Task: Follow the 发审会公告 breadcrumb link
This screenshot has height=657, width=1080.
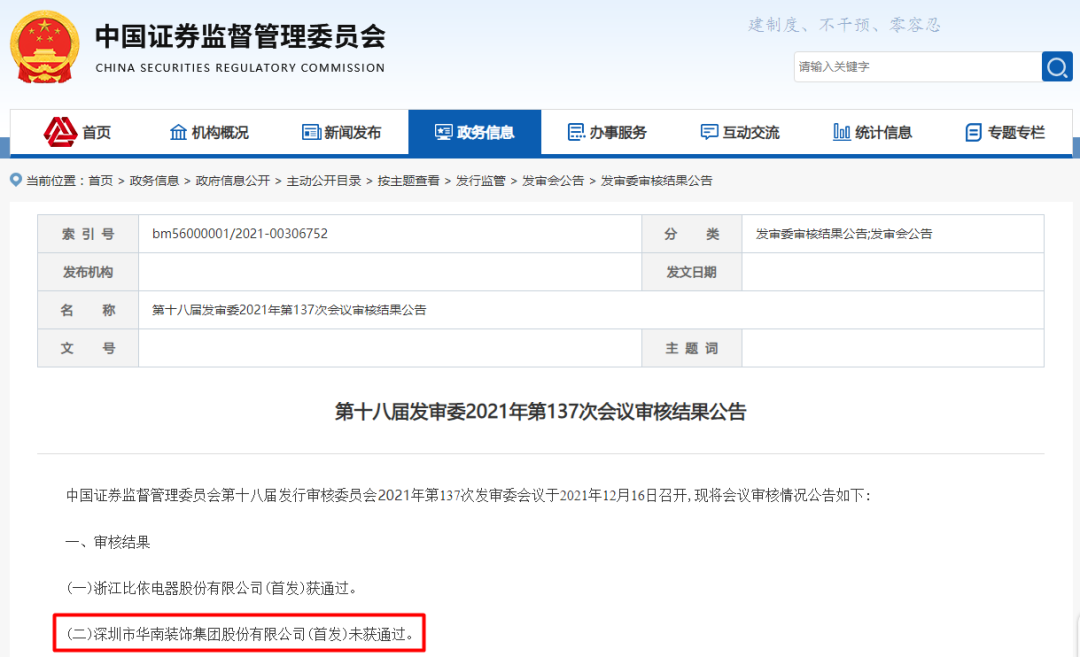Action: click(x=553, y=181)
